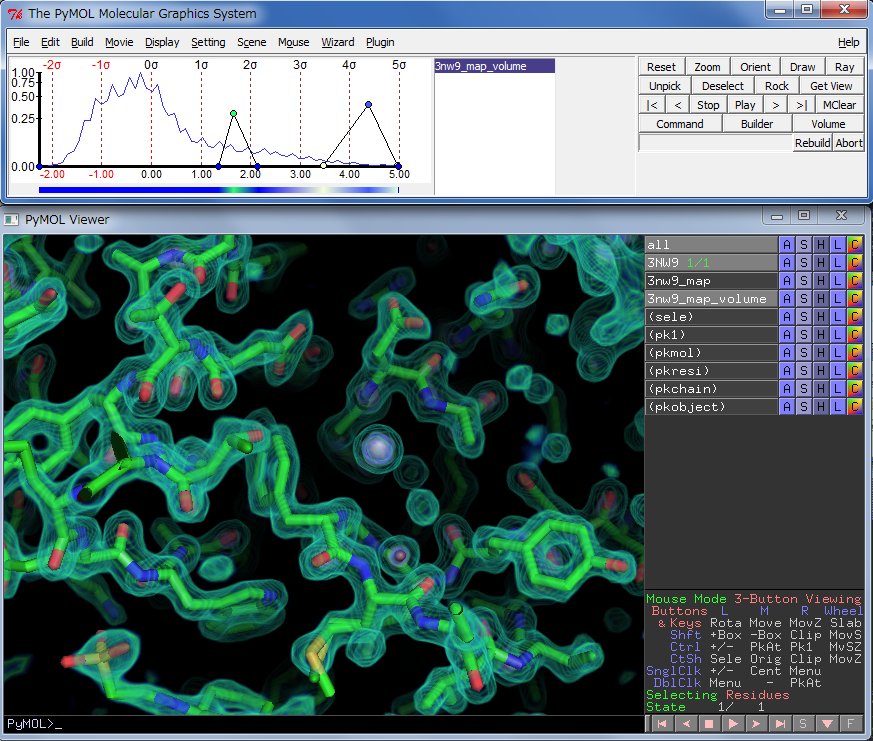Open the Action (A) dropdown for 3nw9_map_volume
Screen dimensions: 873x741
pyautogui.click(x=786, y=299)
